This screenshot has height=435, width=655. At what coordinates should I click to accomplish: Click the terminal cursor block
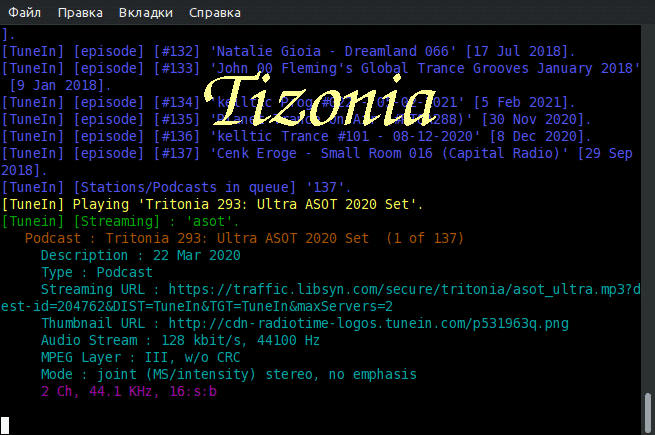click(5, 425)
